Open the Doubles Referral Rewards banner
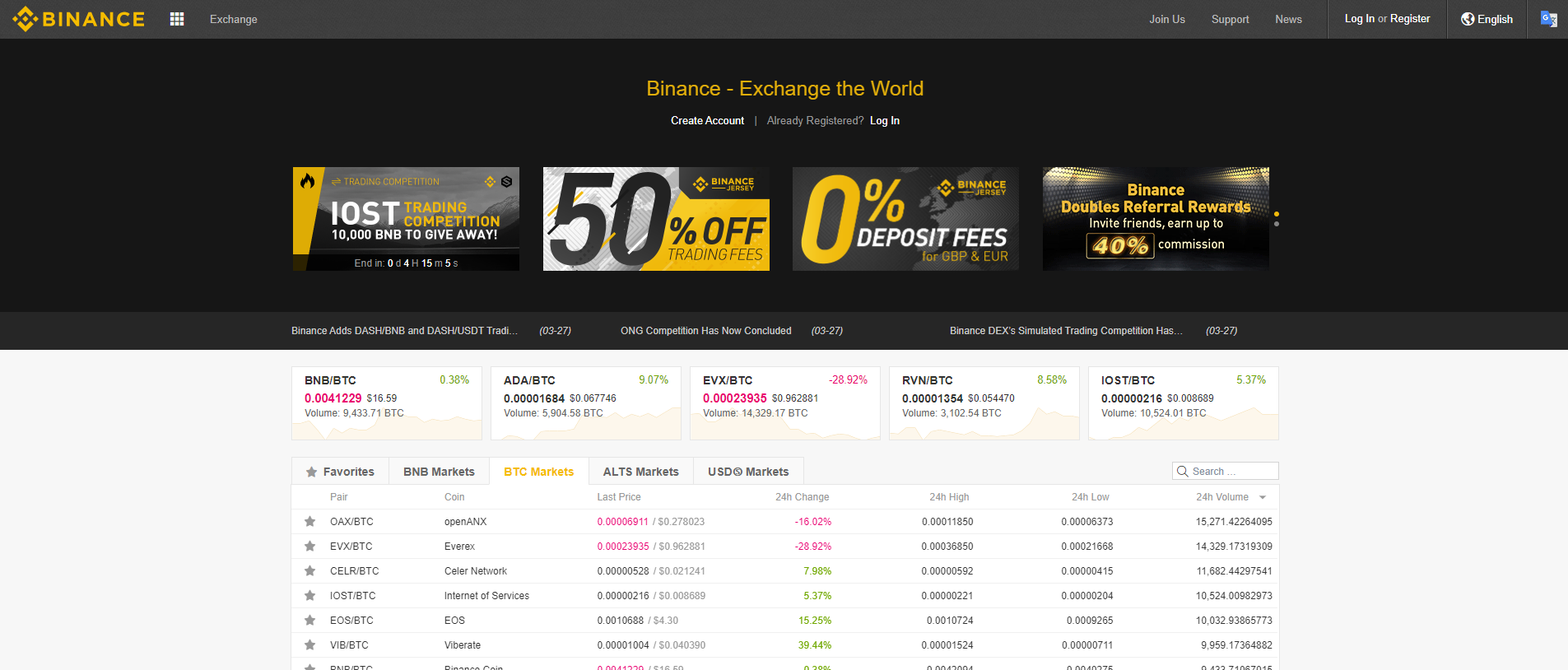 (x=1156, y=219)
